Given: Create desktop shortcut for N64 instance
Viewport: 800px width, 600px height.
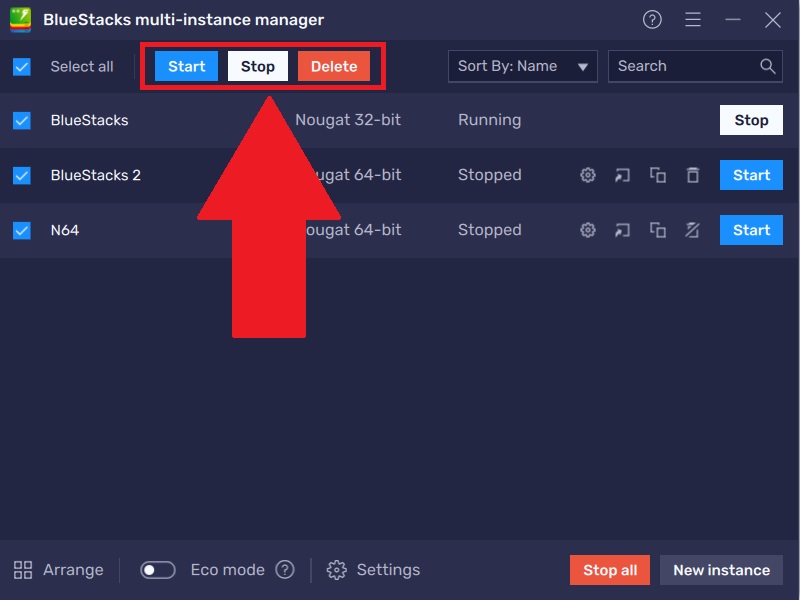Looking at the screenshot, I should click(623, 230).
